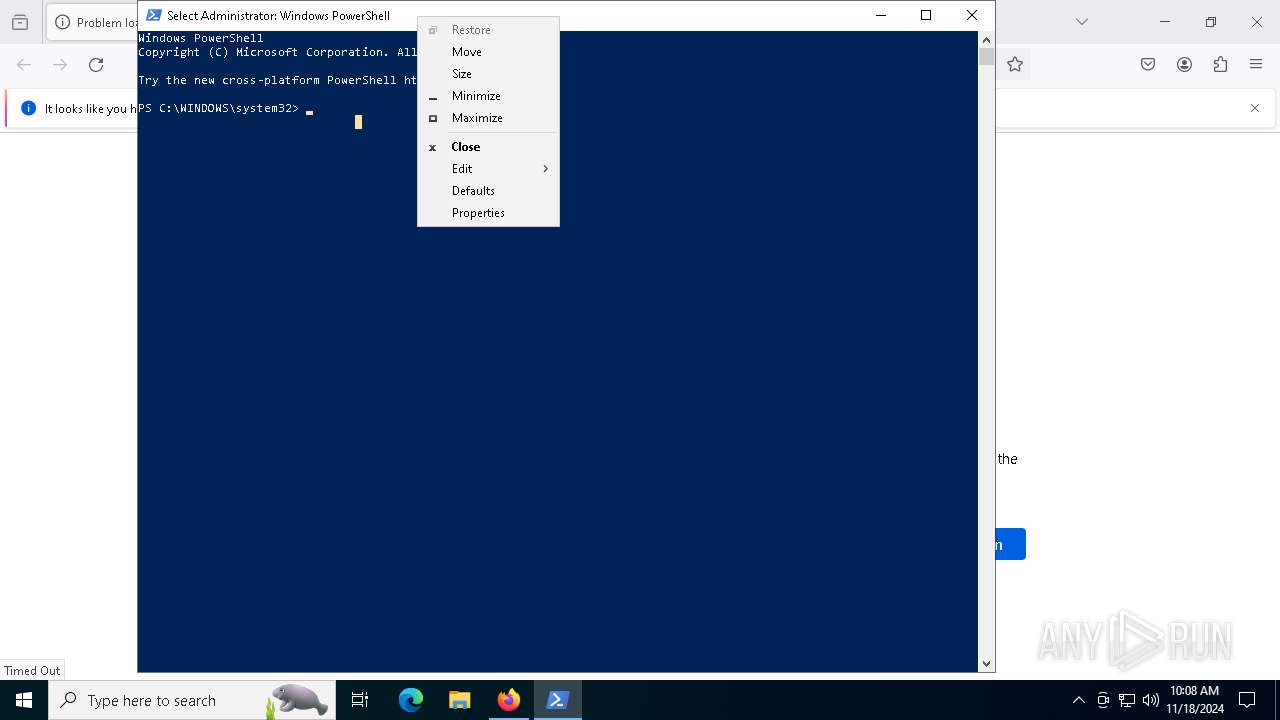The width and height of the screenshot is (1280, 720).
Task: Click the PowerShell vertical scrollbar thumb
Action: point(986,57)
